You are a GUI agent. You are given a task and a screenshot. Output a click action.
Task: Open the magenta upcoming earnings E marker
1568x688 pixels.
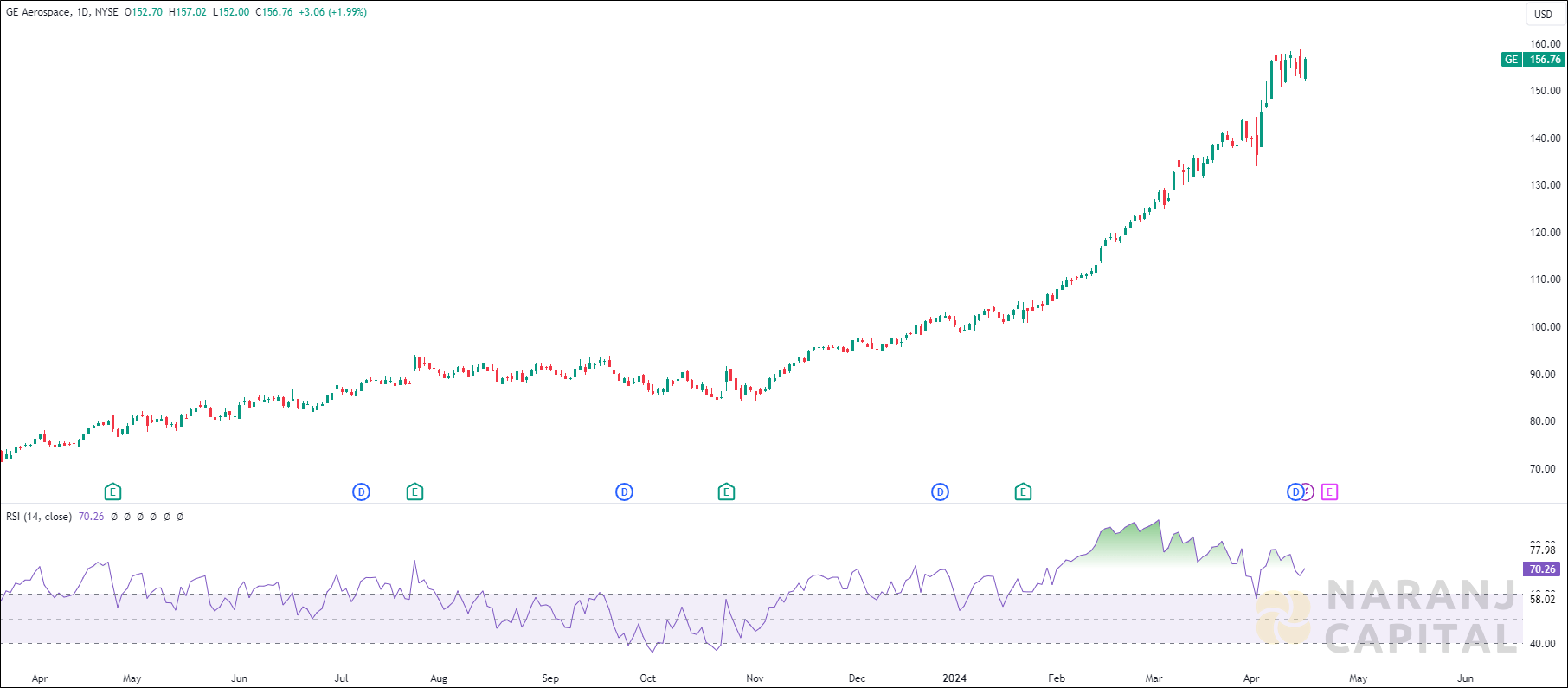pos(1329,492)
